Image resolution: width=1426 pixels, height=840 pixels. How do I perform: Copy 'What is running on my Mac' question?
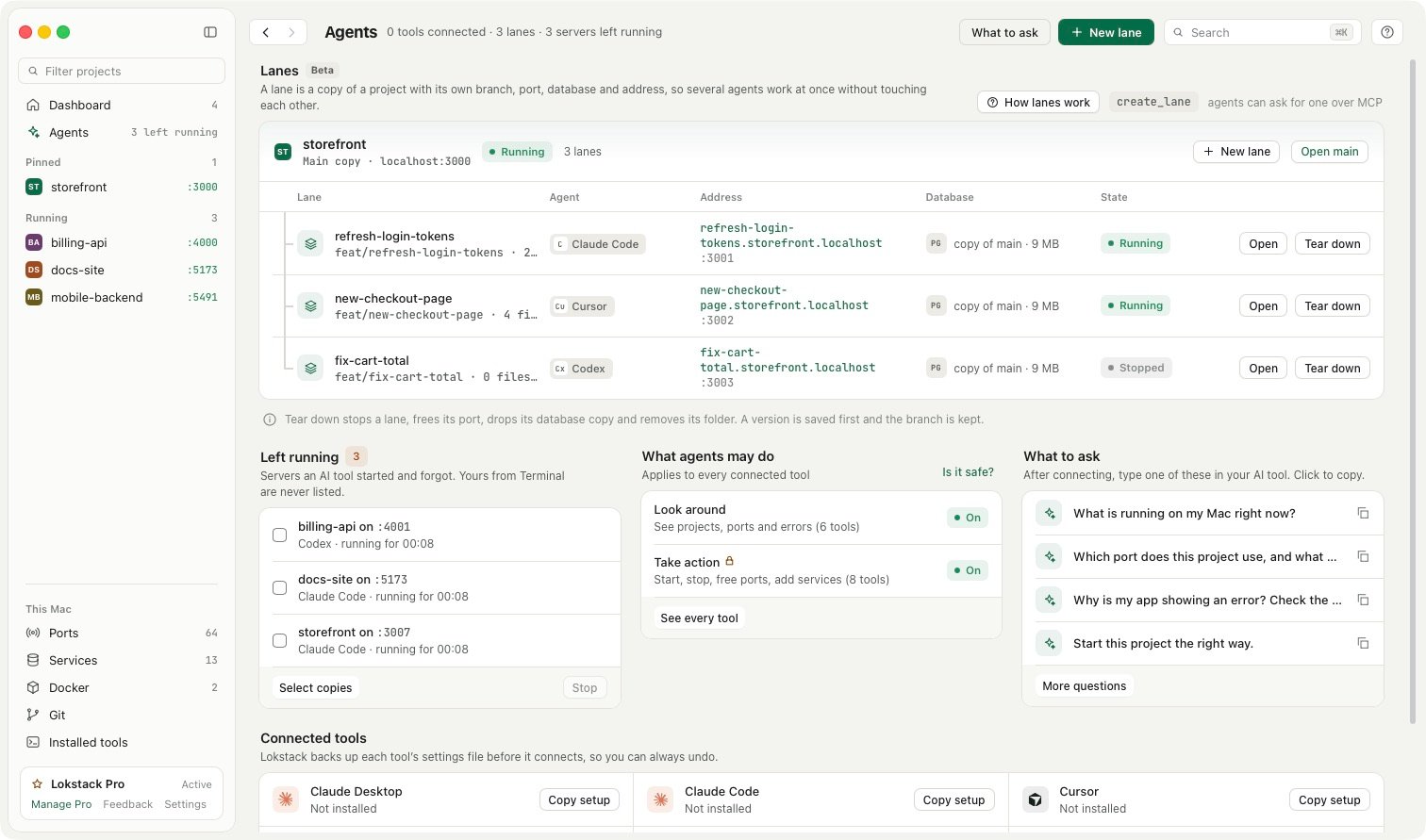coord(1363,513)
